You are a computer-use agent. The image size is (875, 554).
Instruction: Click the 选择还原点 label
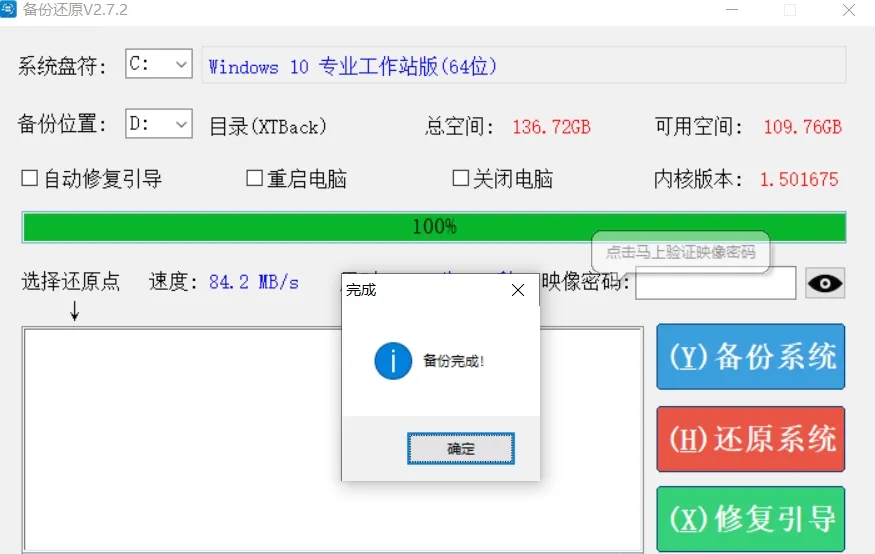point(71,281)
